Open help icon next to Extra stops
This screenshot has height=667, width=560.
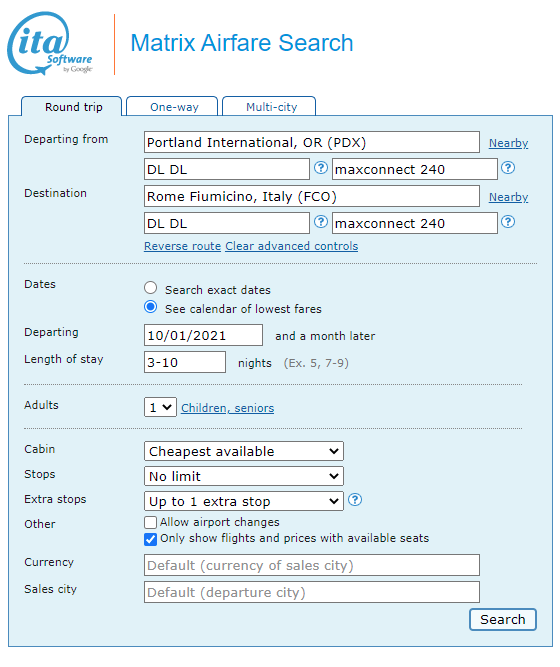point(355,499)
